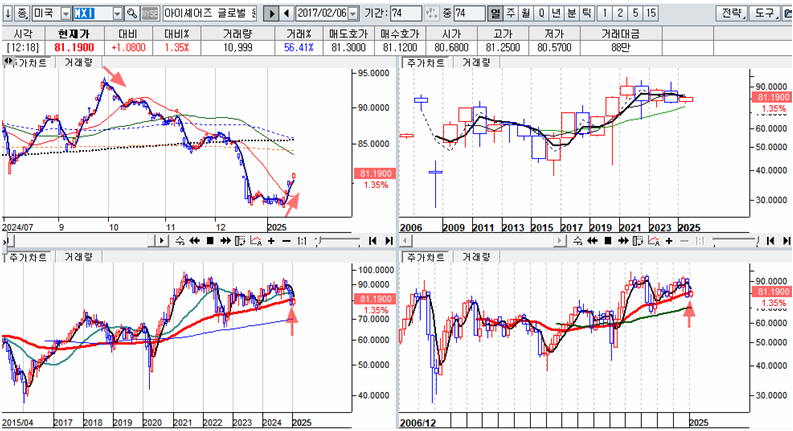Select the 틱 tick period toggle
The width and height of the screenshot is (793, 431).
[587, 13]
